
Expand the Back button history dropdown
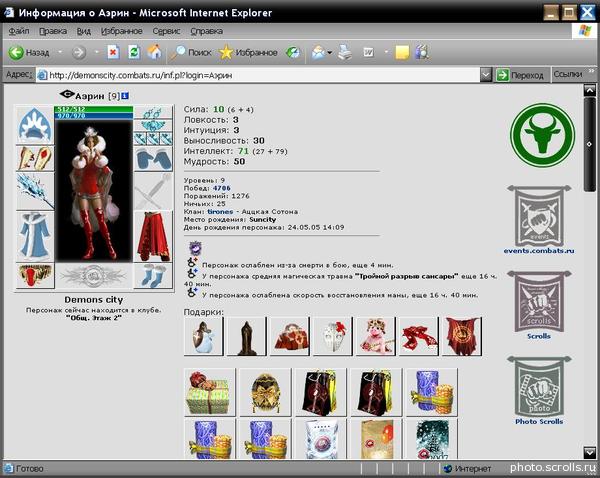click(60, 52)
